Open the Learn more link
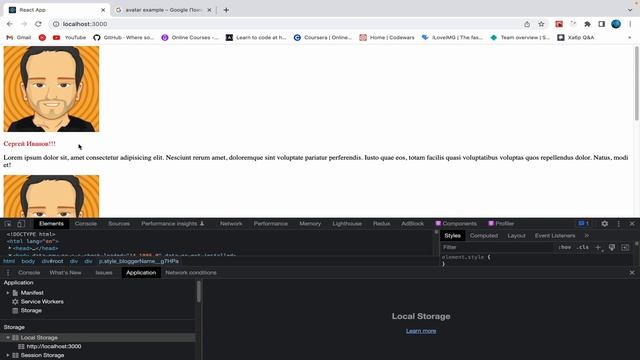 [421, 331]
